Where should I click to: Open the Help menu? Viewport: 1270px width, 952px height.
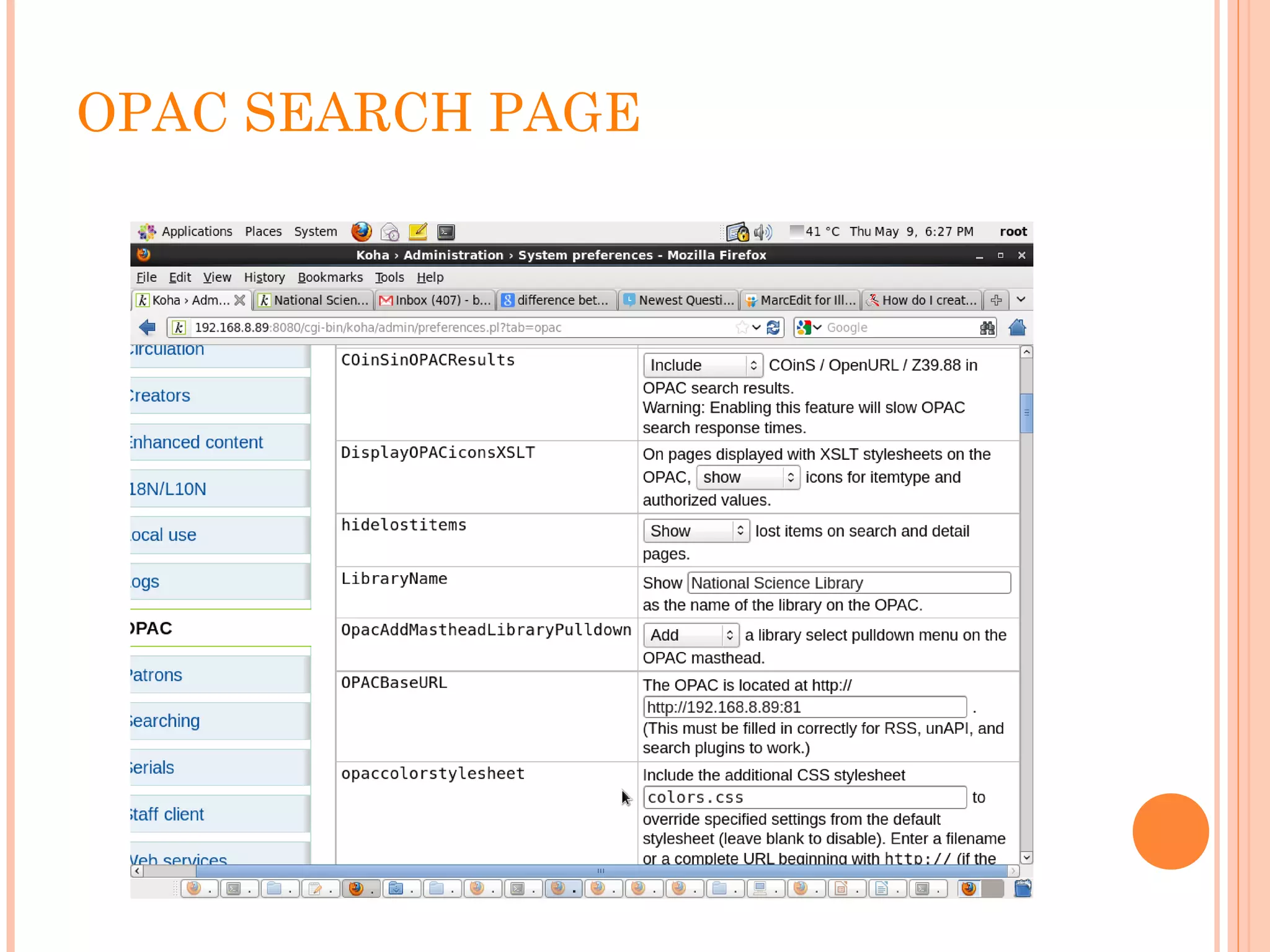pyautogui.click(x=430, y=277)
